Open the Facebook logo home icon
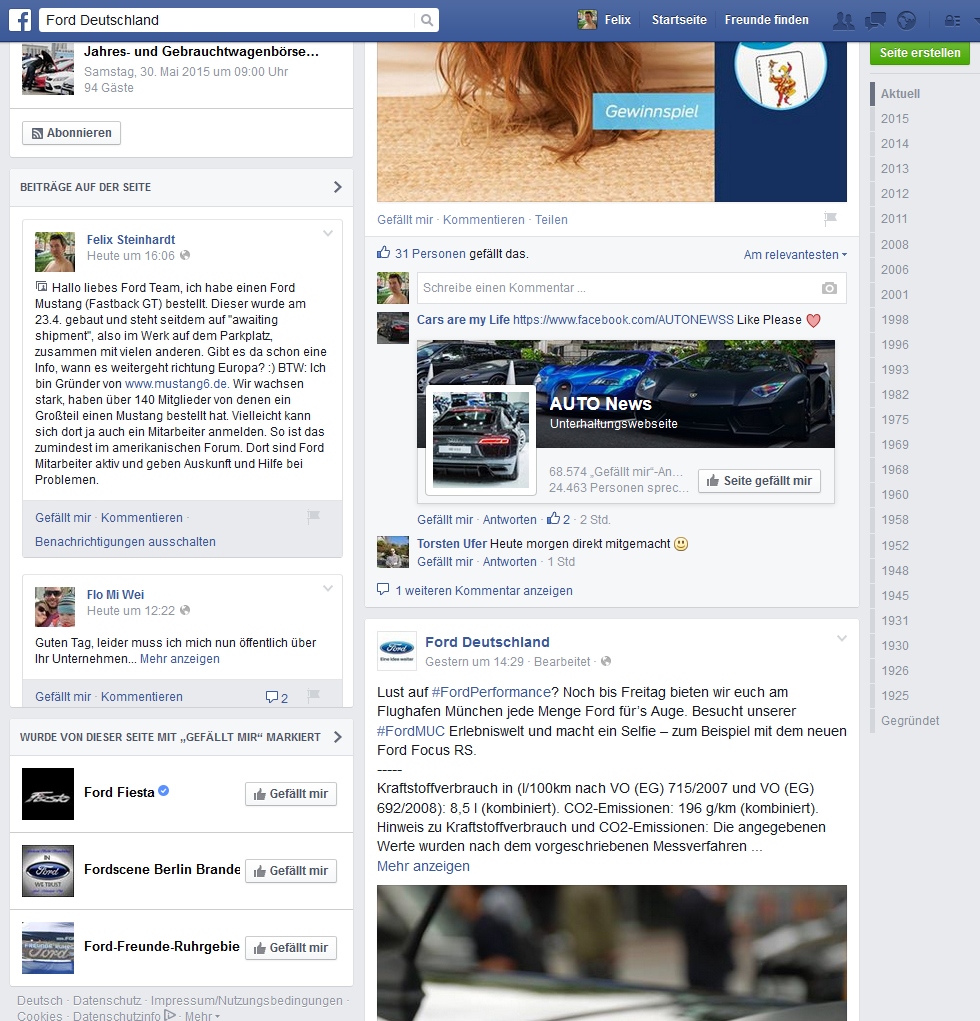The width and height of the screenshot is (980, 1021). [x=20, y=20]
